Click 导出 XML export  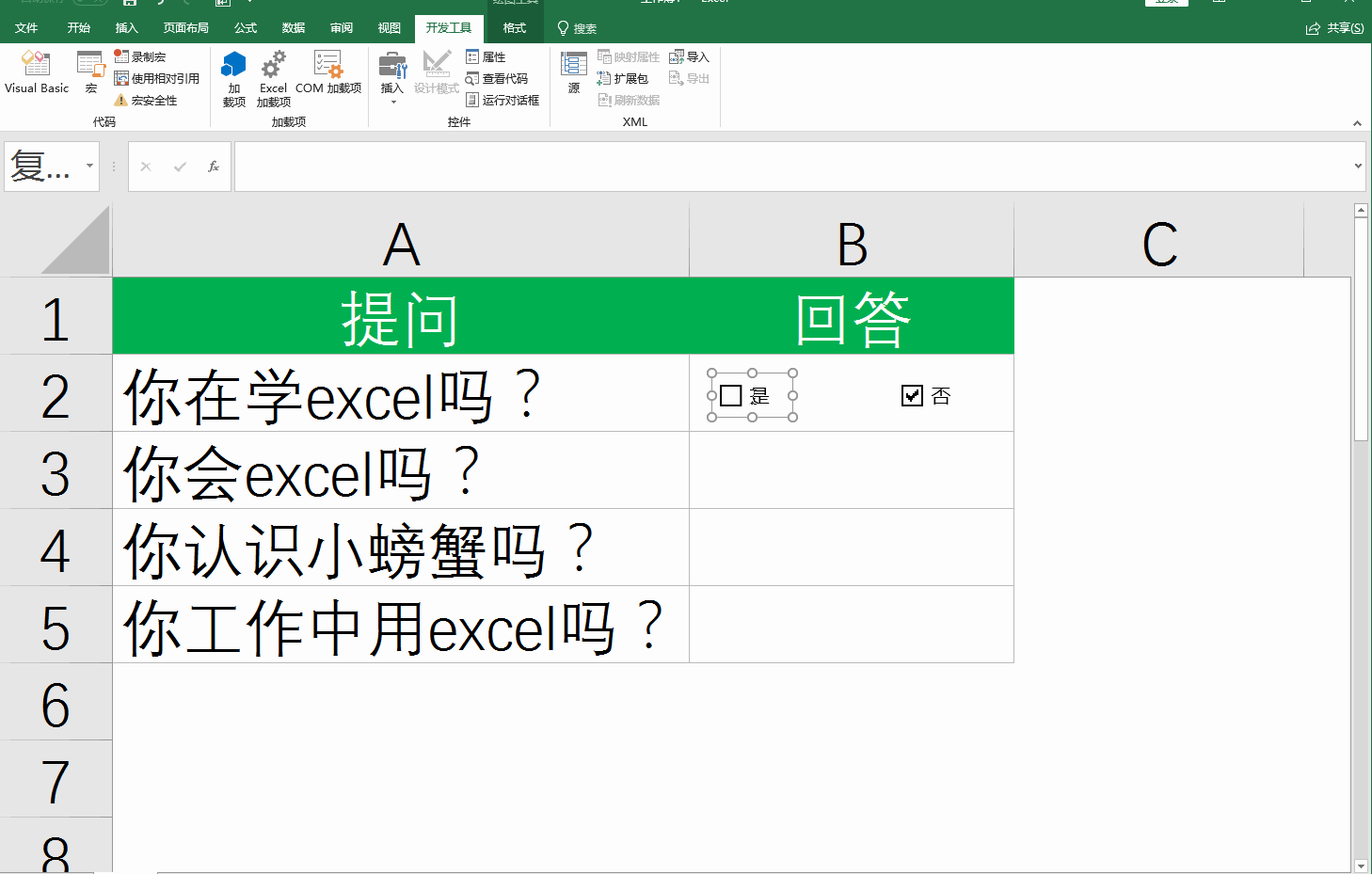click(689, 78)
